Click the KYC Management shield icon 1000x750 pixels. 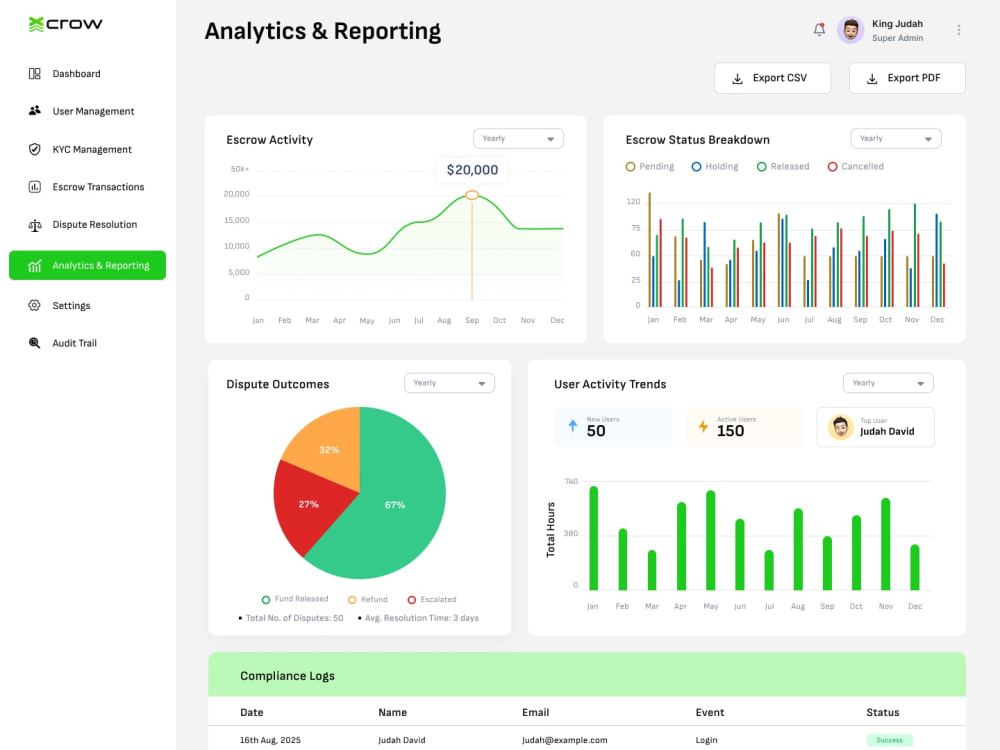pos(34,149)
